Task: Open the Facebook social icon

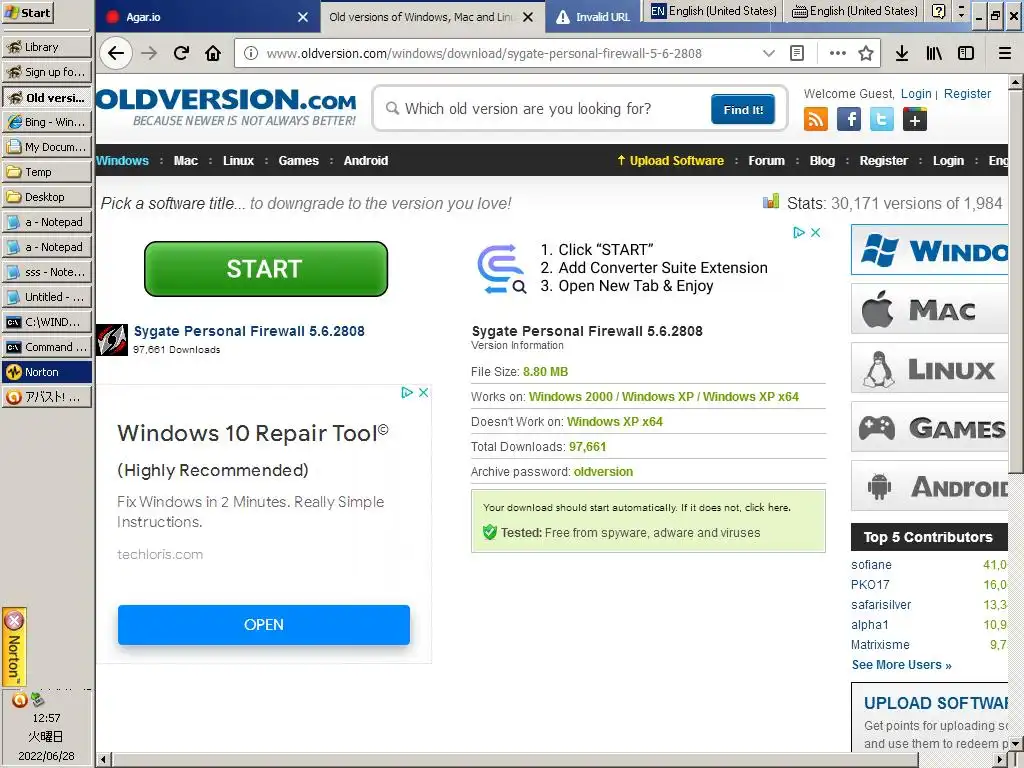Action: pos(849,120)
